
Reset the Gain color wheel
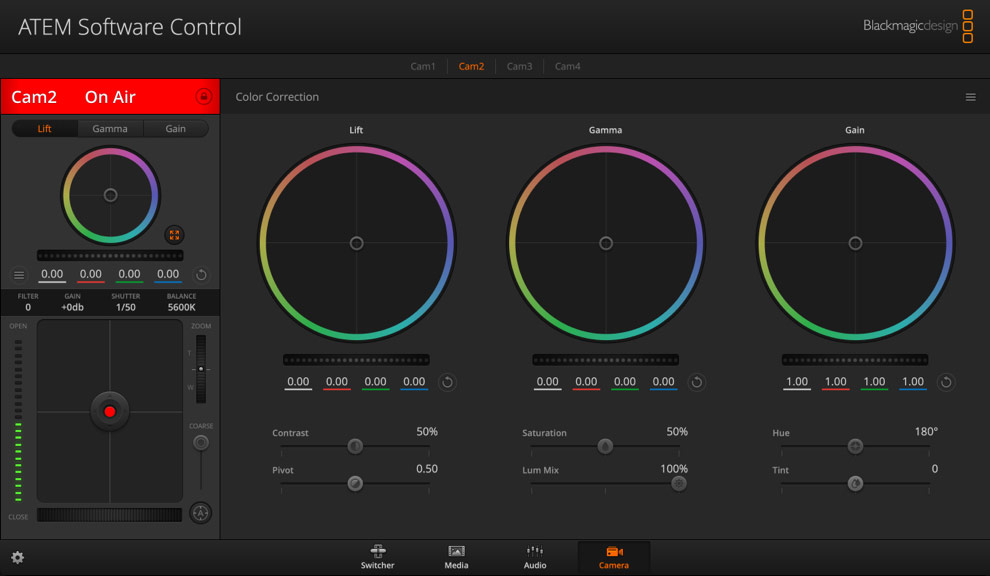click(945, 382)
